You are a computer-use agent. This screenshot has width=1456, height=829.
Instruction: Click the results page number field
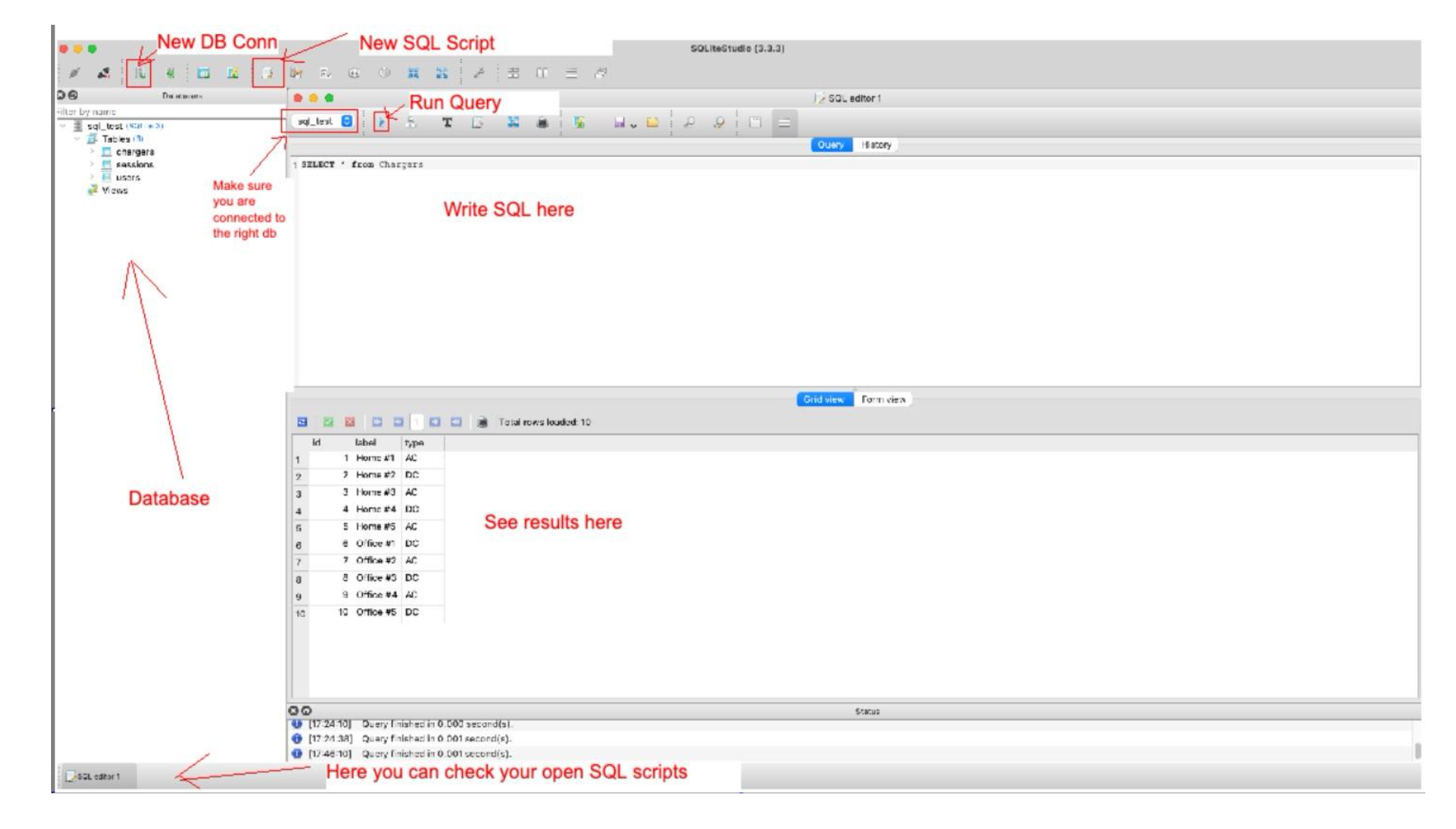417,422
